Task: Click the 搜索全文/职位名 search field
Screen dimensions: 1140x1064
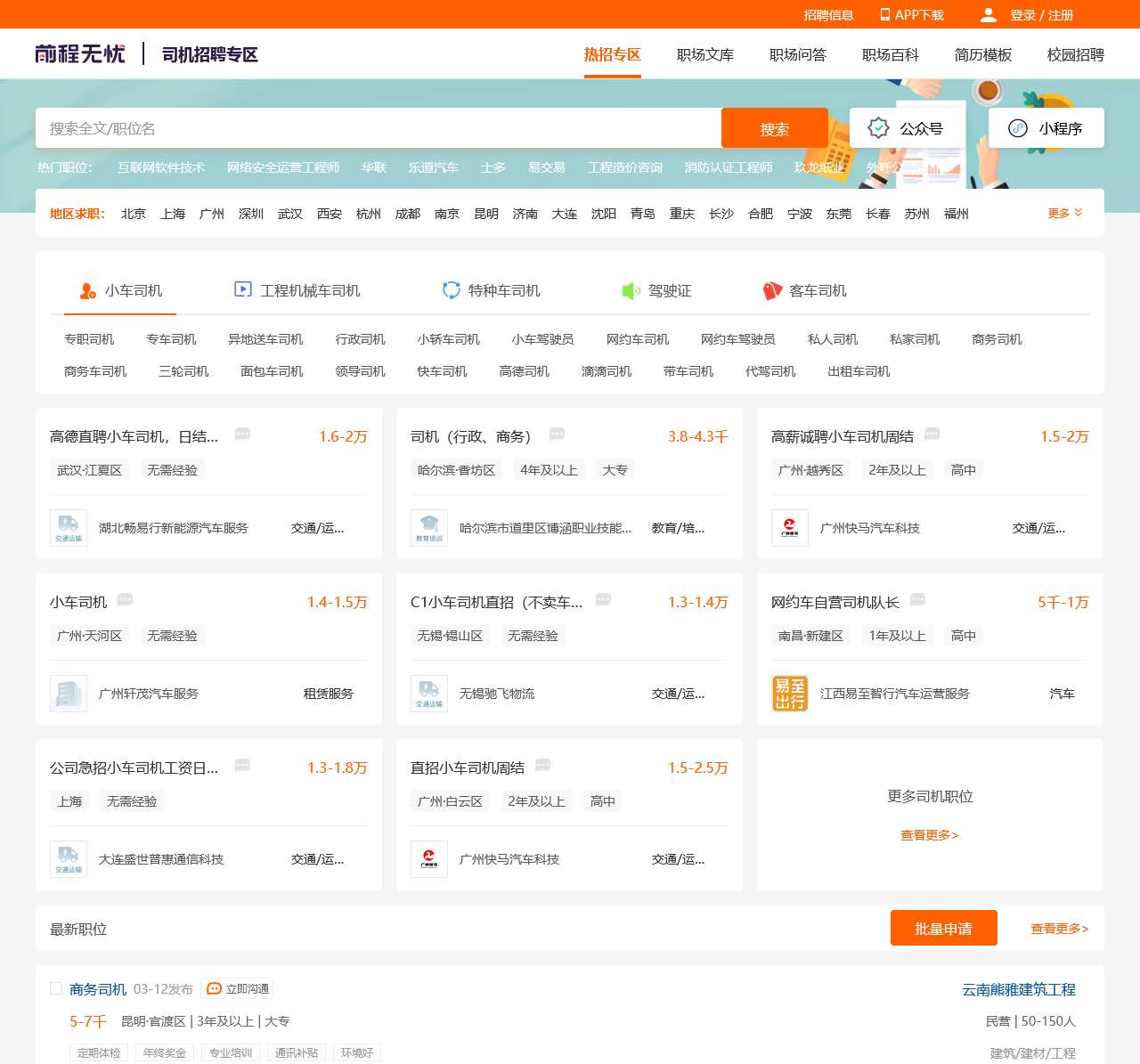Action: (x=379, y=128)
